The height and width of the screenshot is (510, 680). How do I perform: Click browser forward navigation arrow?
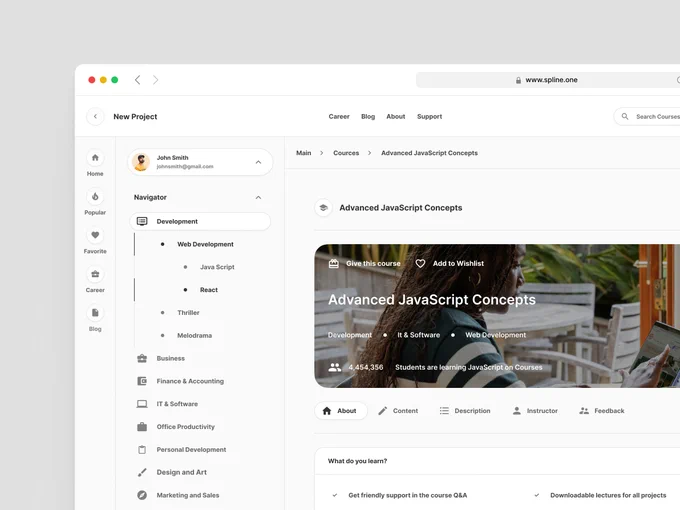coord(156,80)
